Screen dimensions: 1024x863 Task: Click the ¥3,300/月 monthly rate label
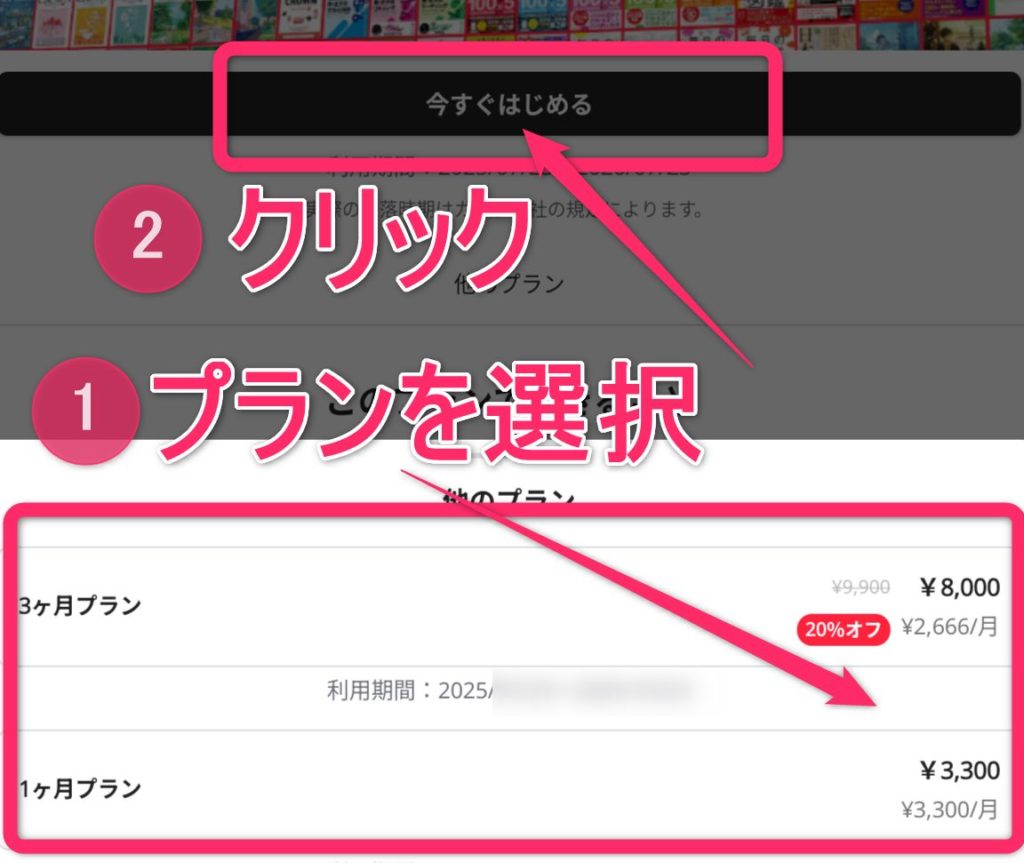pyautogui.click(x=950, y=810)
